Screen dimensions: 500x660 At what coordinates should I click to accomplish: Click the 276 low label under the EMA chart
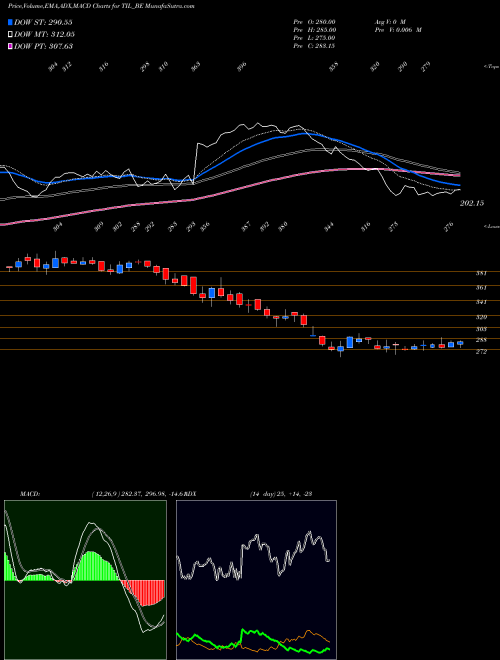pos(449,227)
